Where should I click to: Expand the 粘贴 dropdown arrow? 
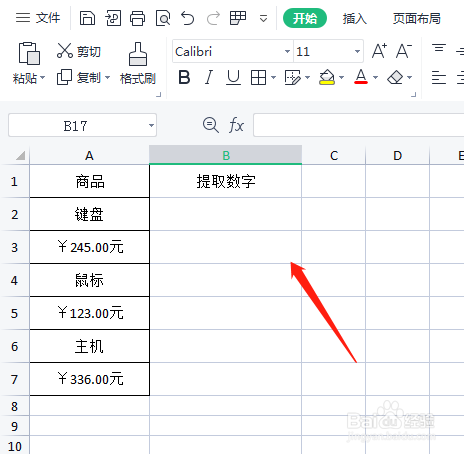[x=43, y=78]
